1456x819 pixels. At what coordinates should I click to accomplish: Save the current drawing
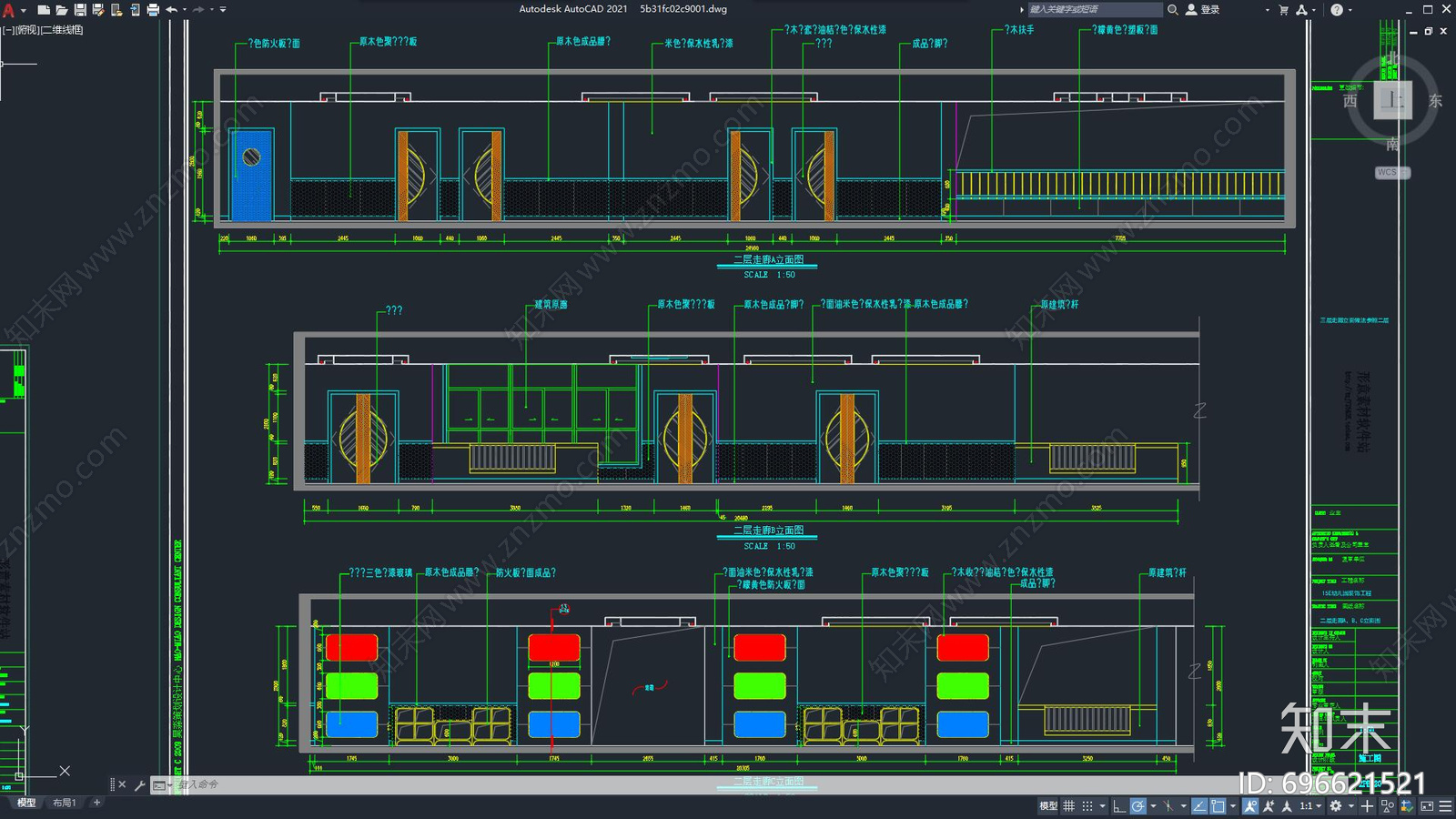tap(80, 10)
